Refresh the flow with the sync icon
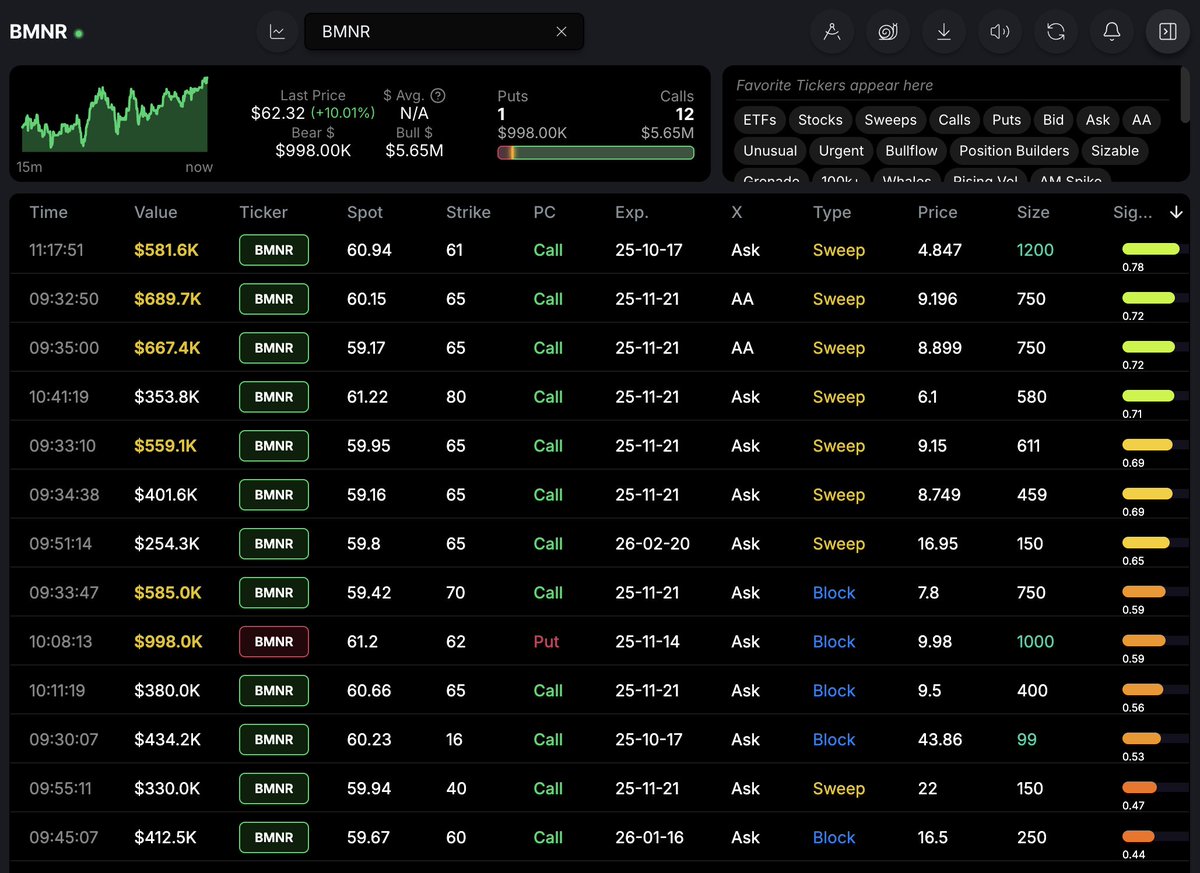The height and width of the screenshot is (873, 1200). click(1055, 32)
